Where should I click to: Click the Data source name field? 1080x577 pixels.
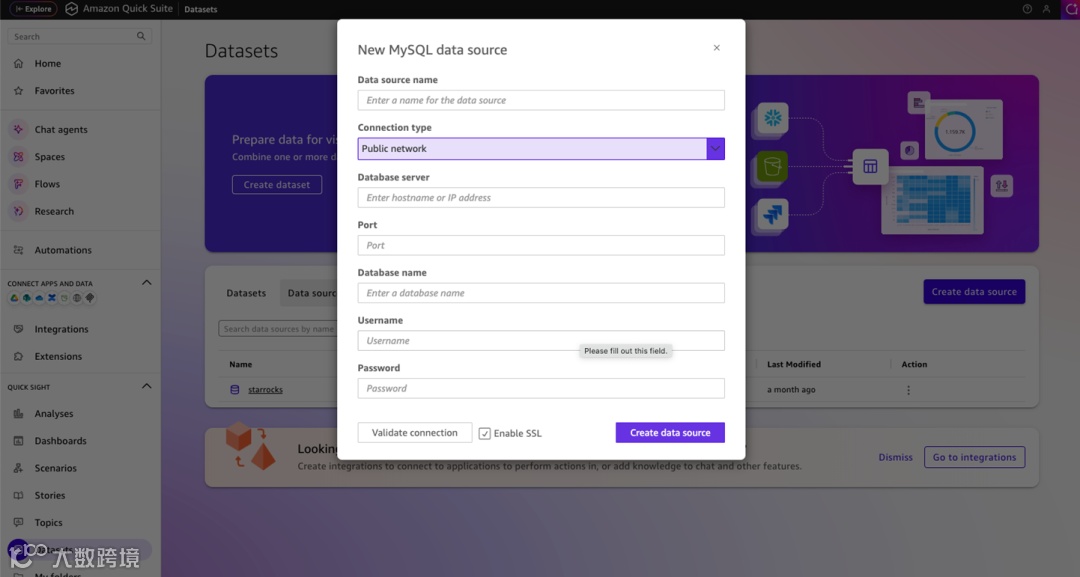(541, 101)
